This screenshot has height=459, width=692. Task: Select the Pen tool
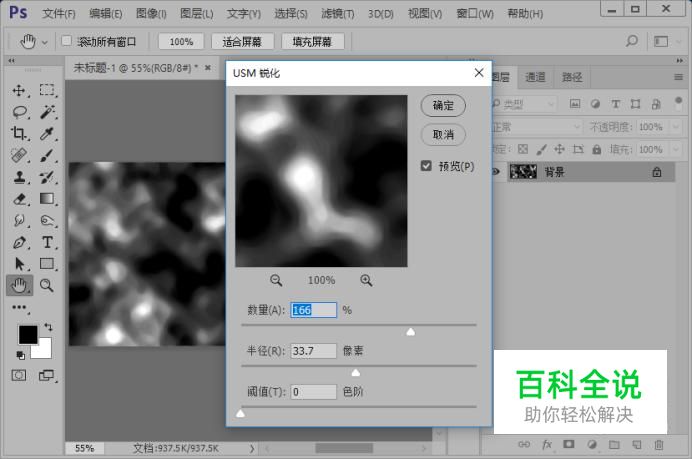19,242
